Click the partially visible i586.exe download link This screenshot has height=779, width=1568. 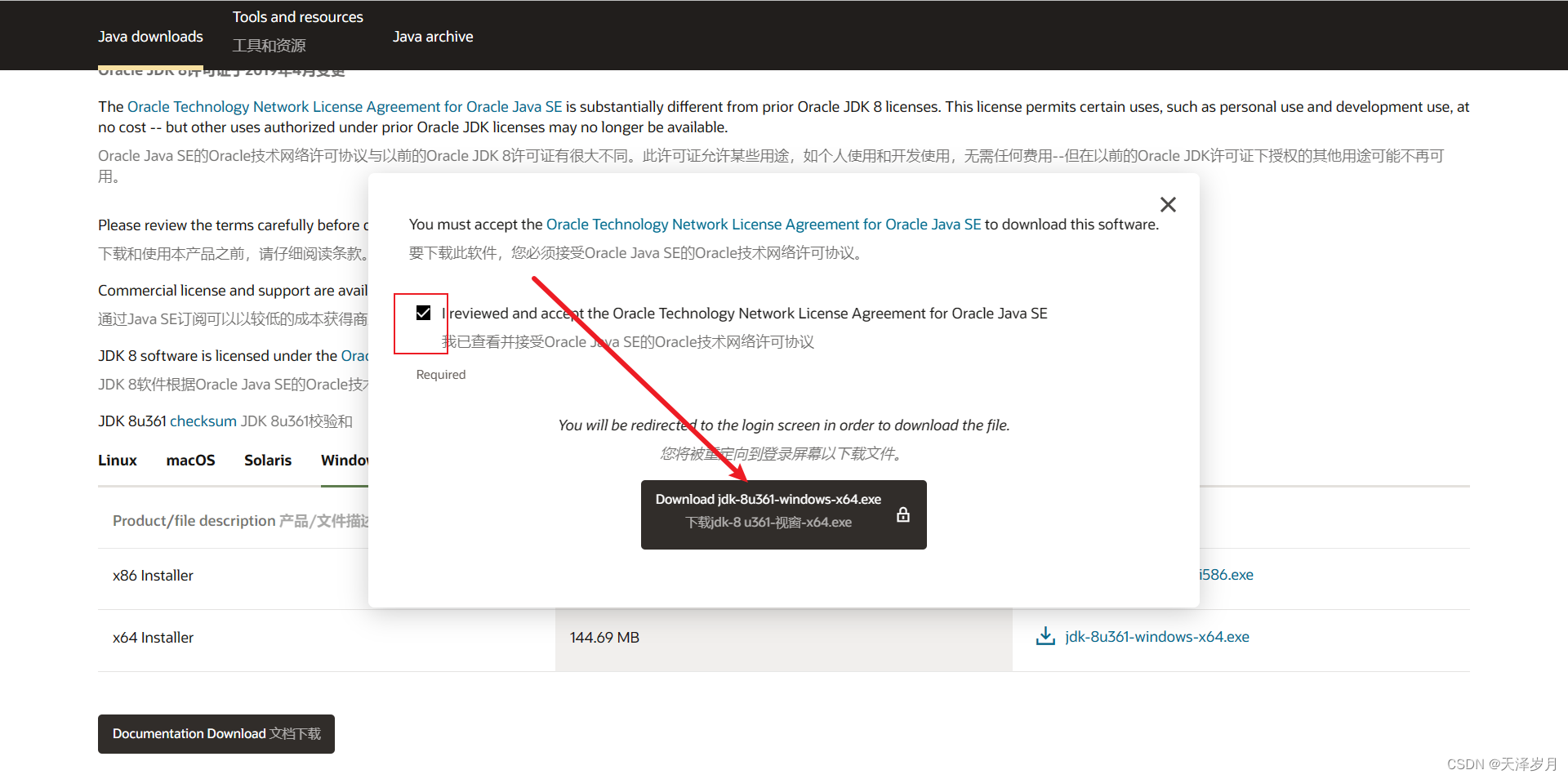coord(1225,574)
